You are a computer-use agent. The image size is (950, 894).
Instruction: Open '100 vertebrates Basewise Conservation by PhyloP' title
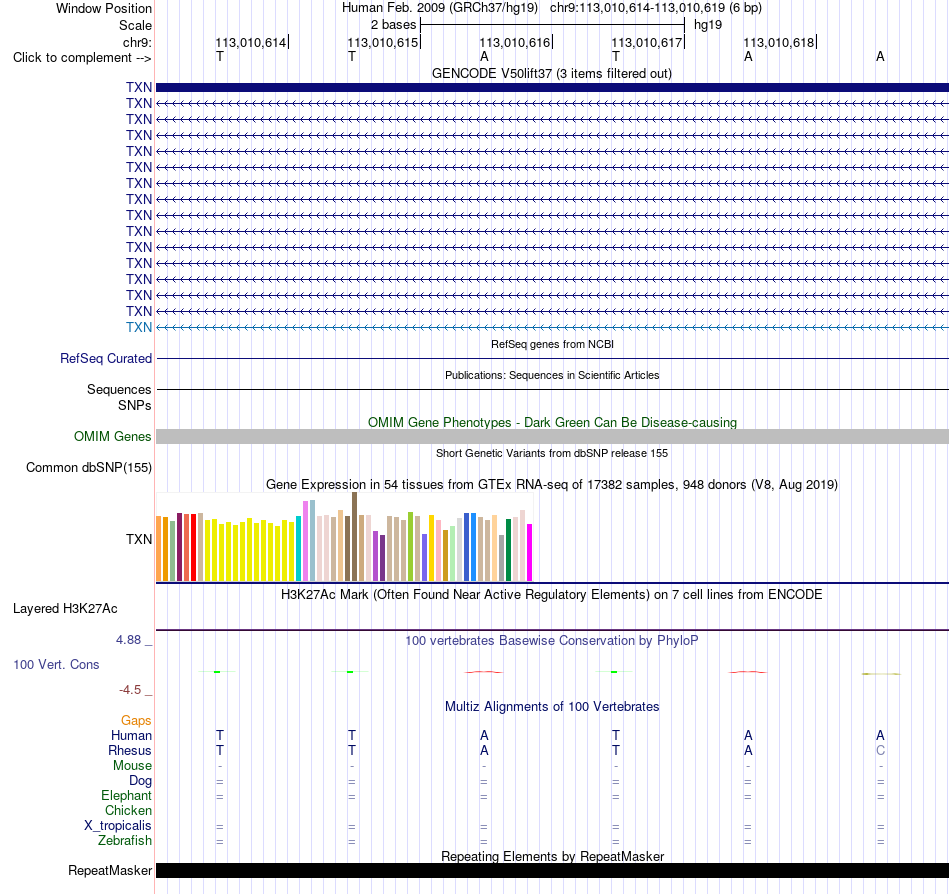(x=551, y=640)
